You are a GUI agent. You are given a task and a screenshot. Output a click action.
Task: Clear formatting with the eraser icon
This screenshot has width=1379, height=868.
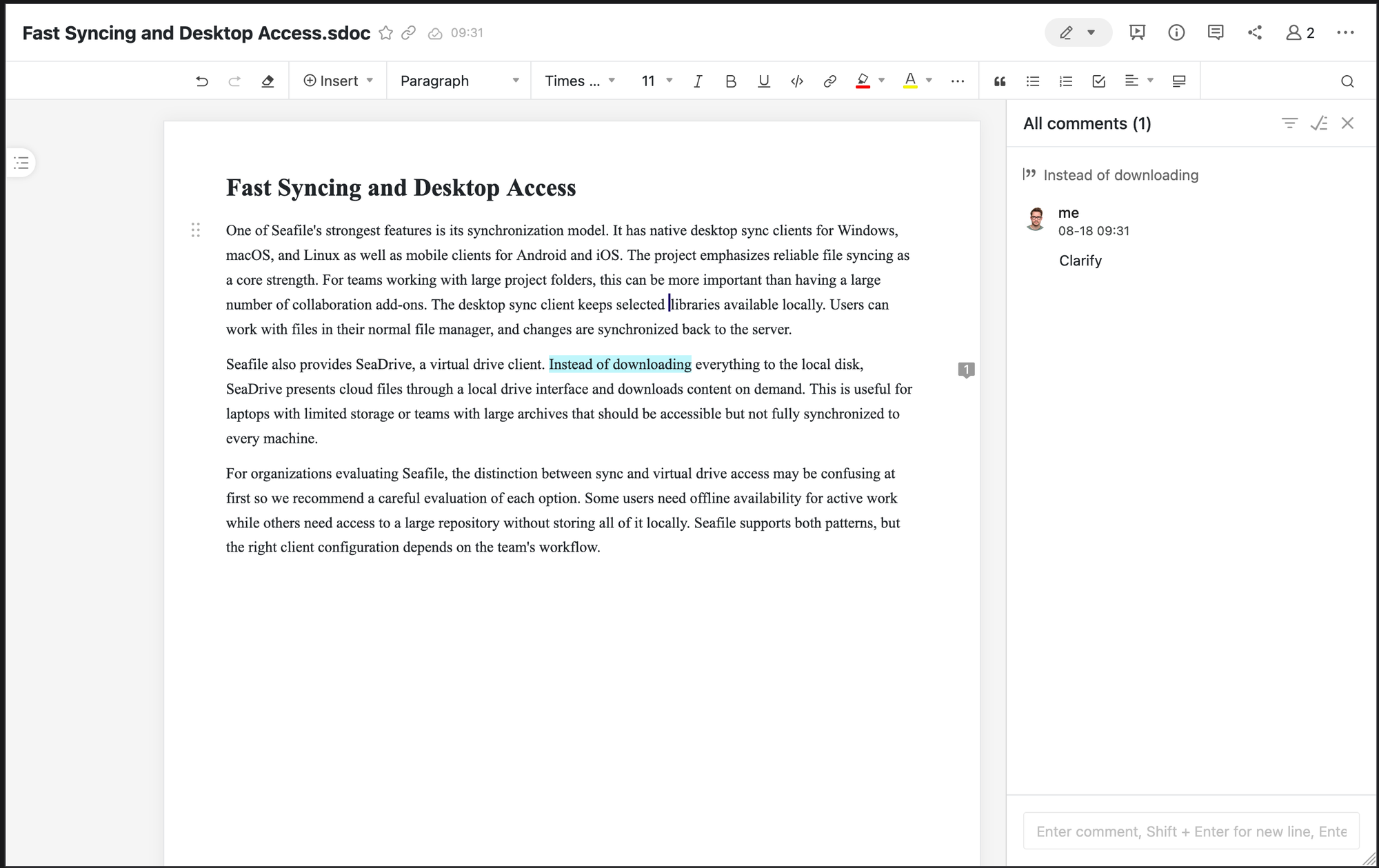268,81
